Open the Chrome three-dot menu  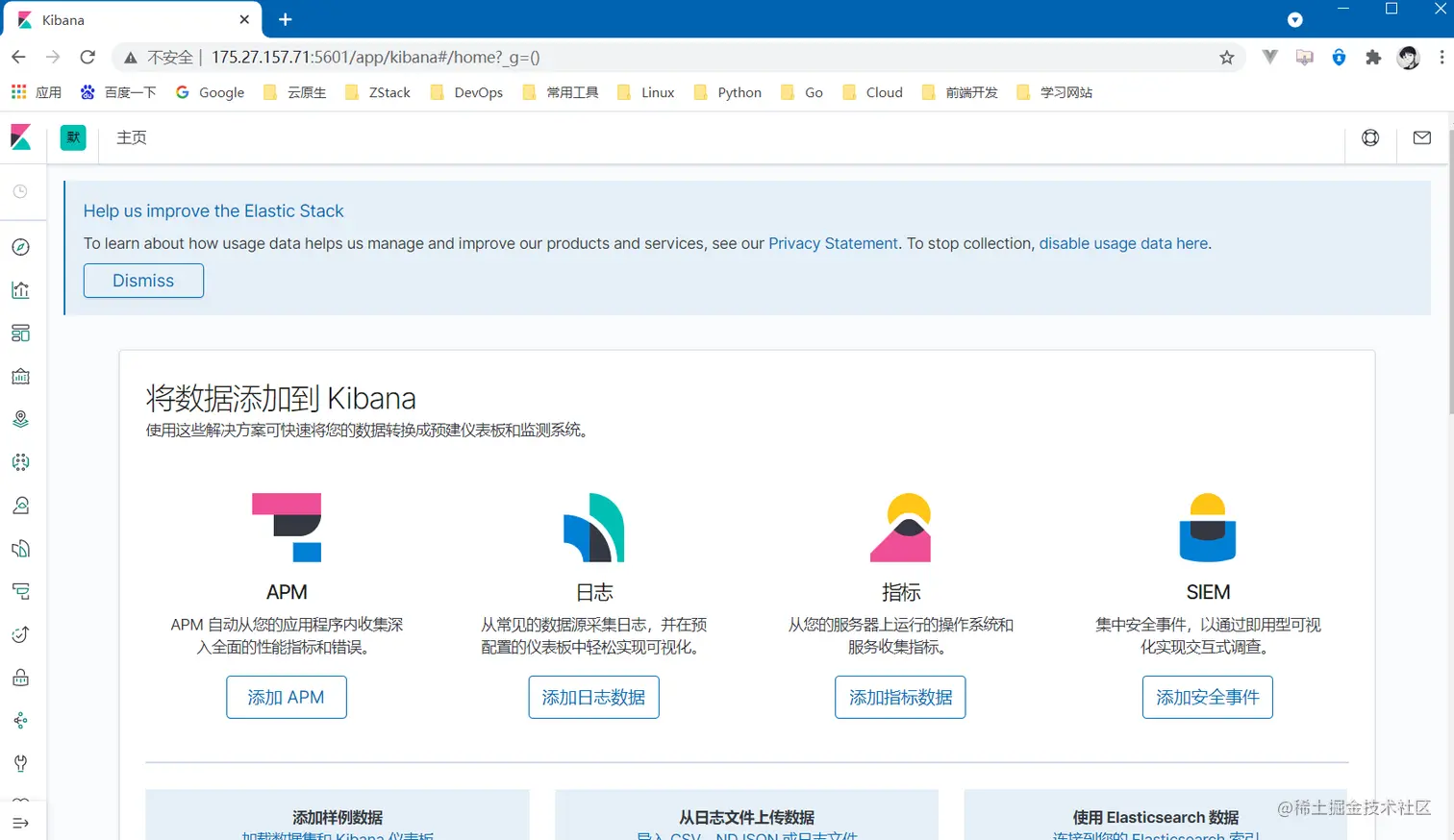(1441, 58)
